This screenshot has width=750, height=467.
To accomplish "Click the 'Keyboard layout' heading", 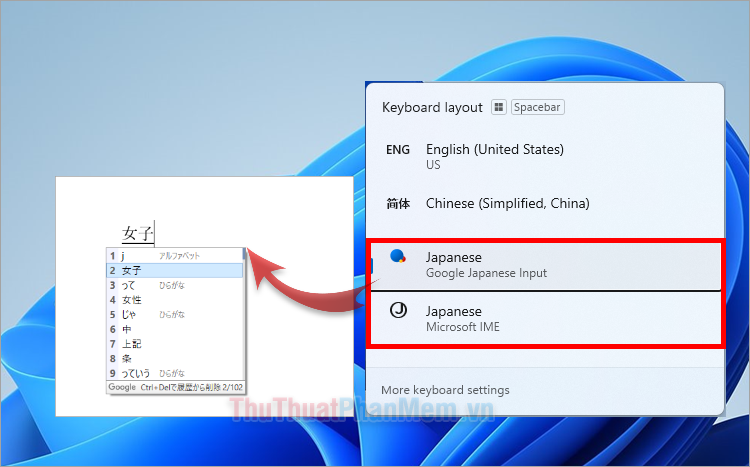I will tap(432, 107).
